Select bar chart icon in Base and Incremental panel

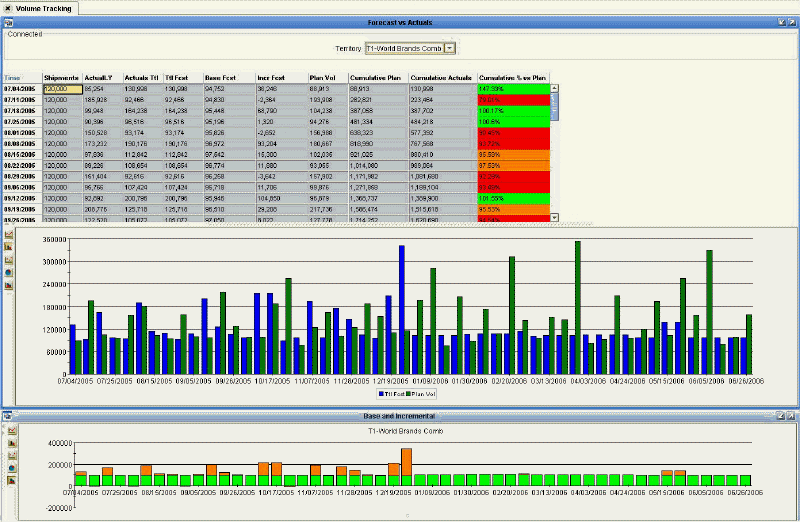pos(12,443)
